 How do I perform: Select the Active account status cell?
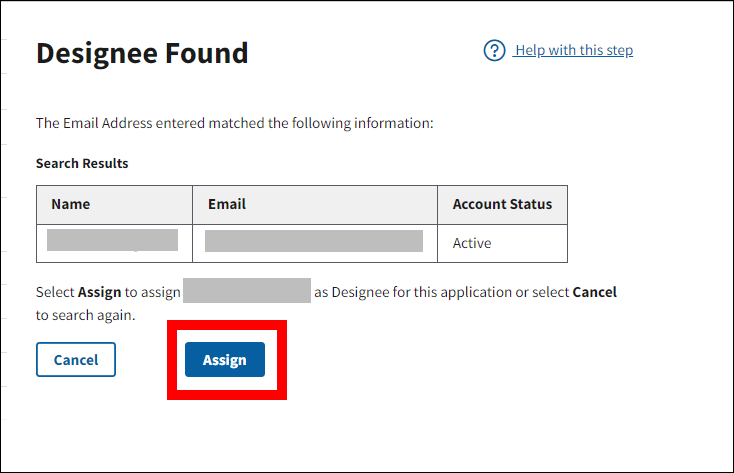coord(472,243)
